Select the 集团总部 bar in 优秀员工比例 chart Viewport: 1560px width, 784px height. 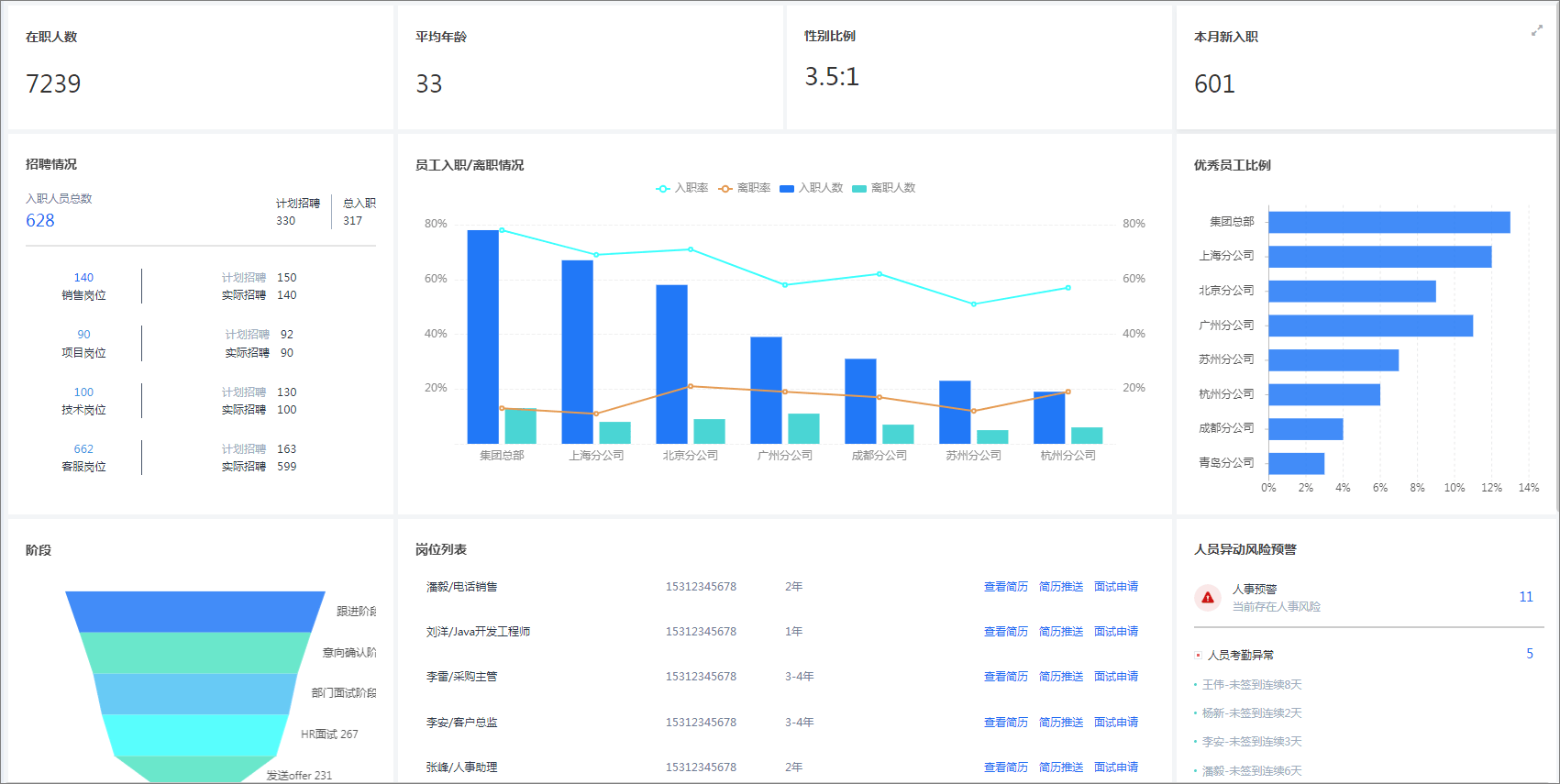point(1389,222)
